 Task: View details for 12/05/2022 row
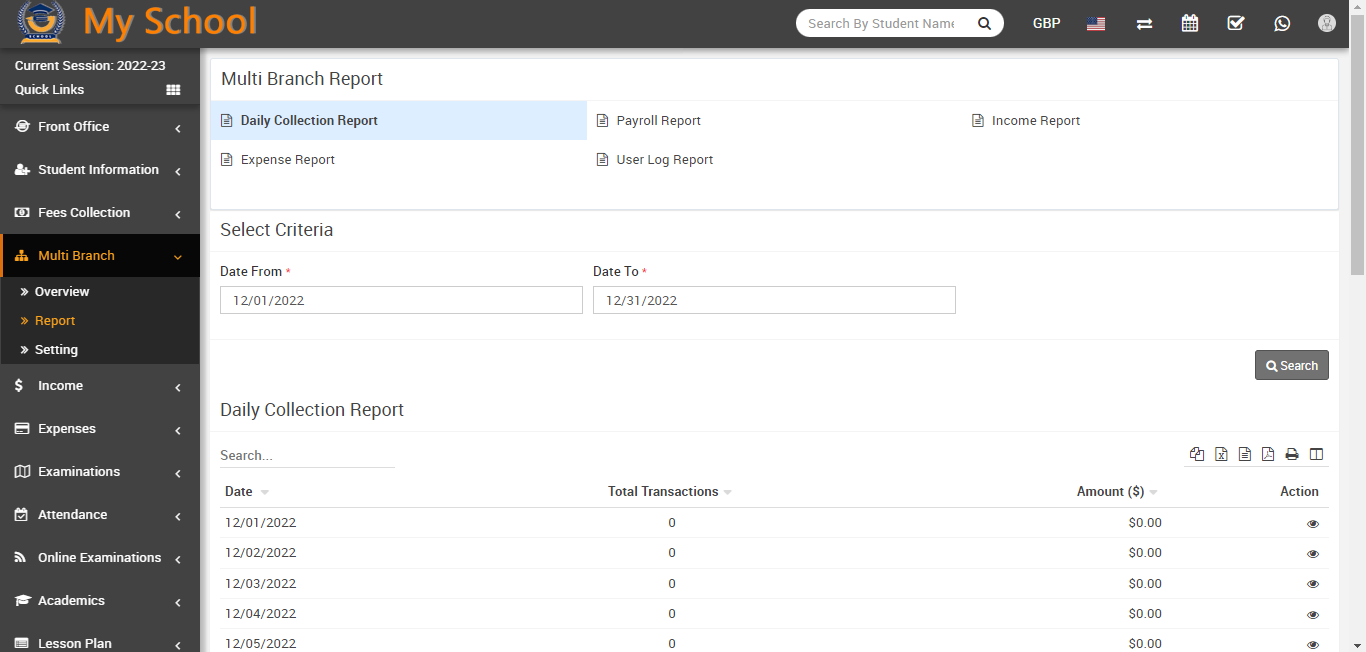(1313, 645)
